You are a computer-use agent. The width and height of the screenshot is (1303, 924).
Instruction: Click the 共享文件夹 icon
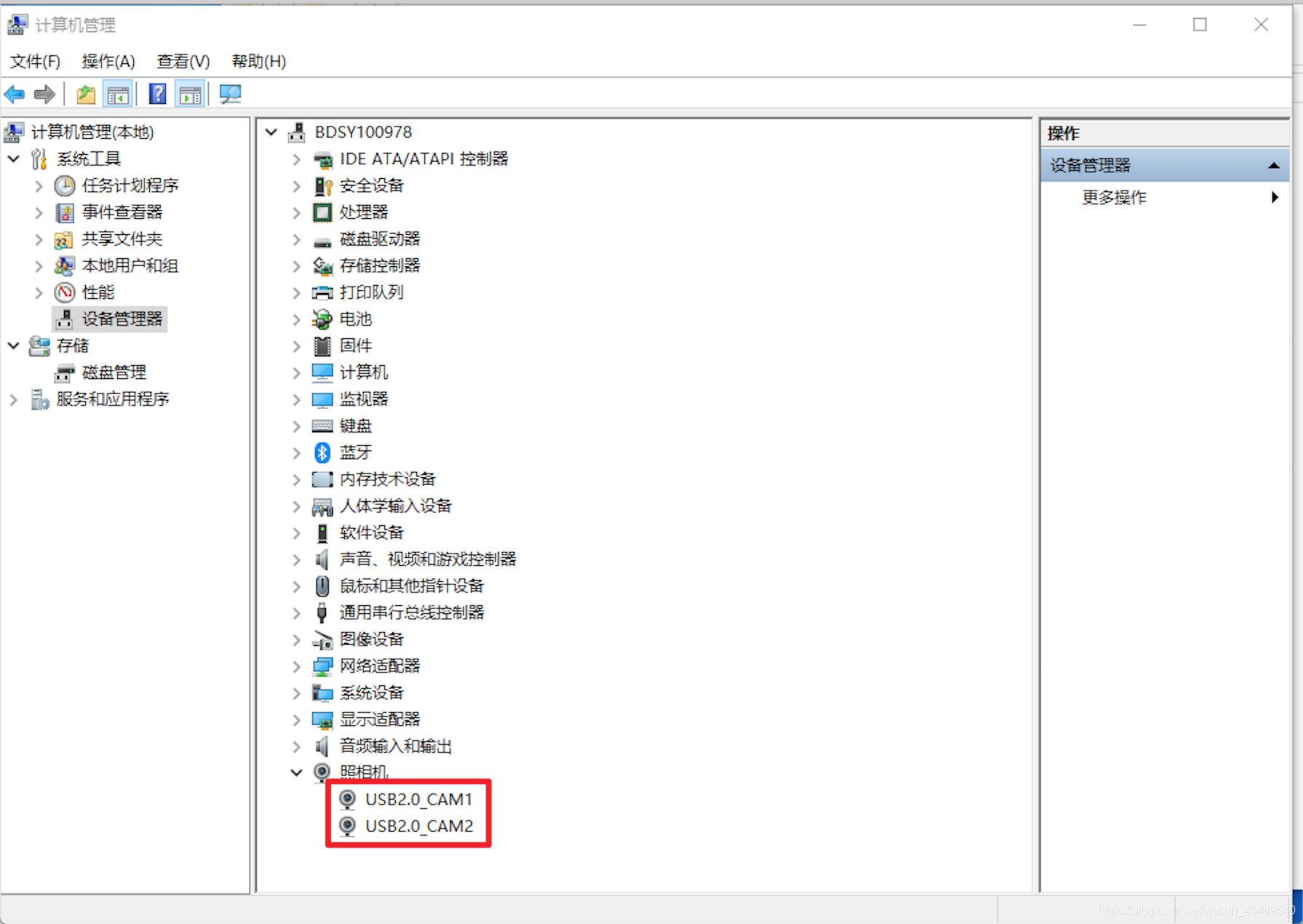(65, 239)
